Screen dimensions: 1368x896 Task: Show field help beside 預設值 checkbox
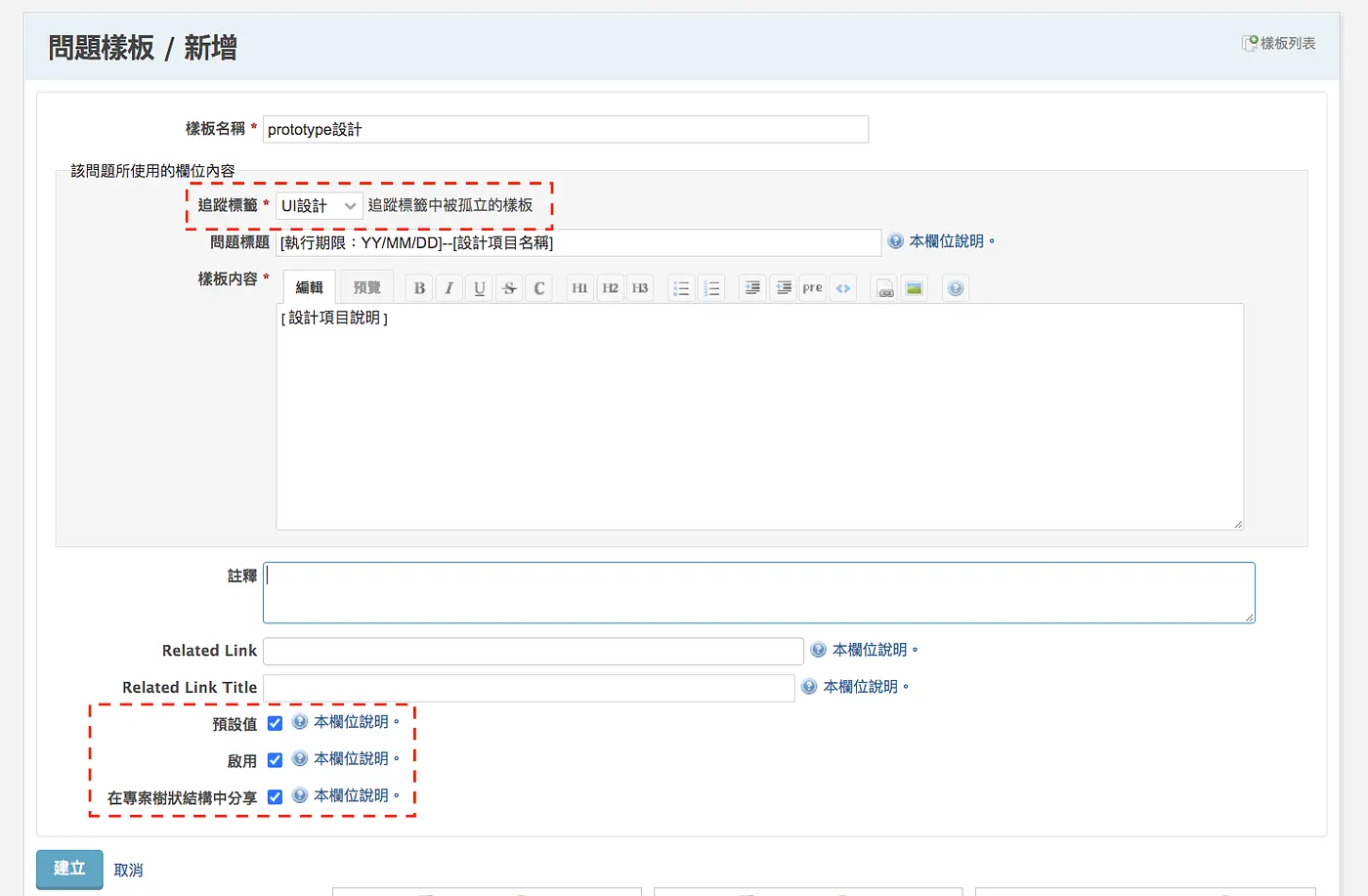tap(346, 722)
